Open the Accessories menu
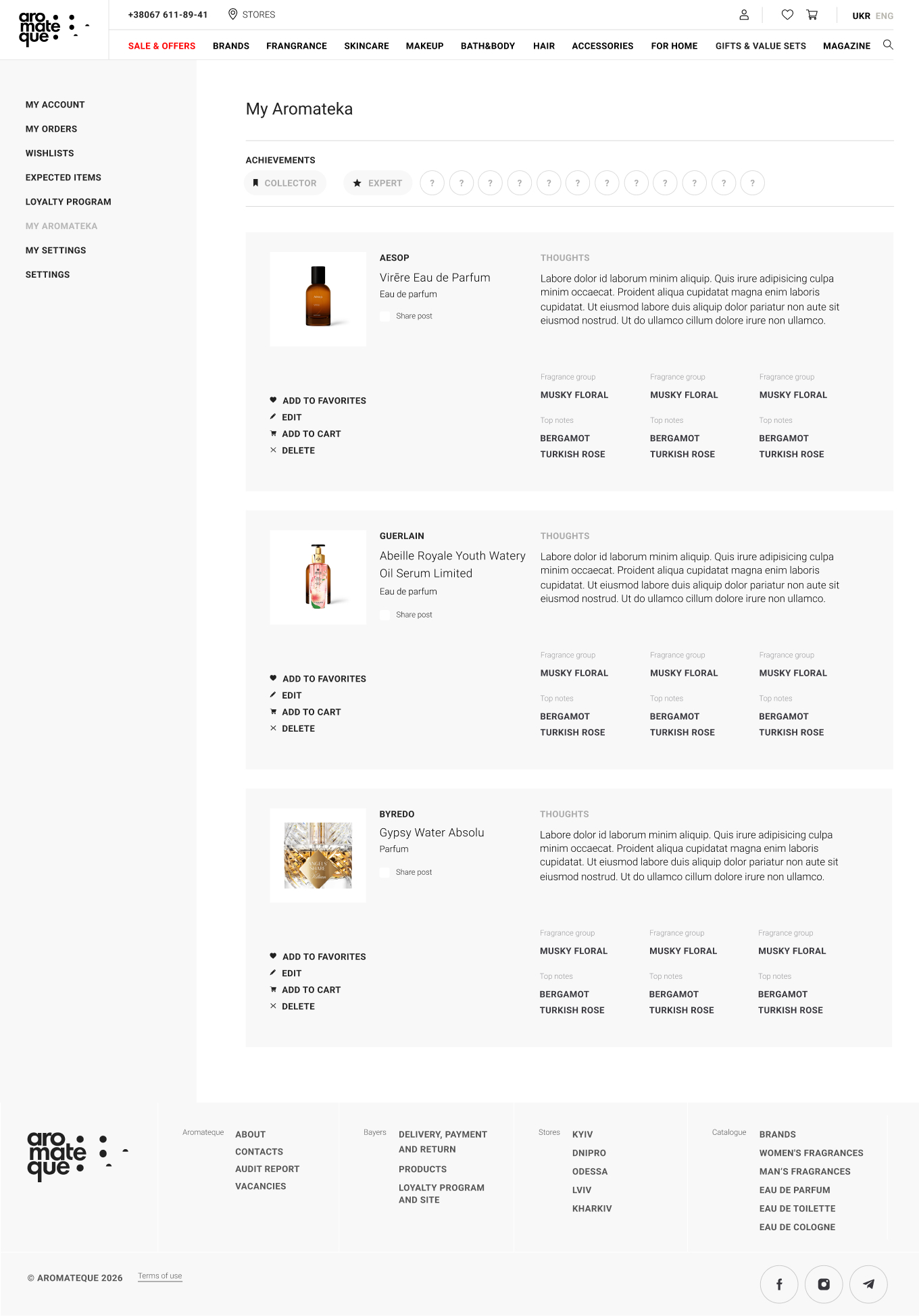The image size is (919, 1316). 603,46
